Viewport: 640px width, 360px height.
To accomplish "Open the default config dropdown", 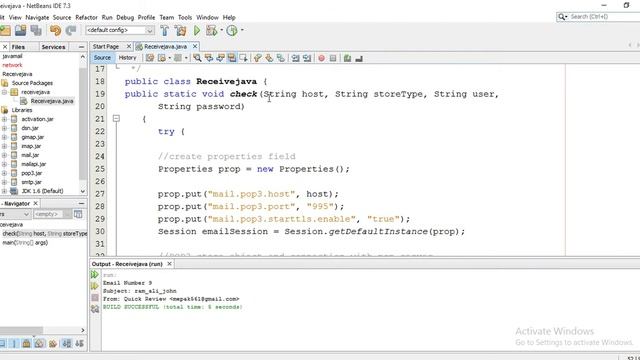I will point(149,30).
